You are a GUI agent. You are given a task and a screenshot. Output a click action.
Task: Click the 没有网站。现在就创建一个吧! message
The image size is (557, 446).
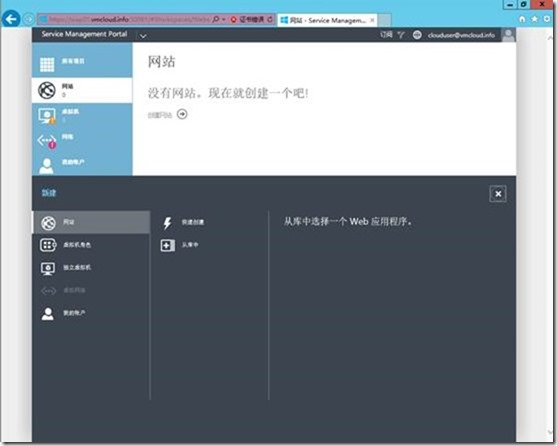(228, 93)
